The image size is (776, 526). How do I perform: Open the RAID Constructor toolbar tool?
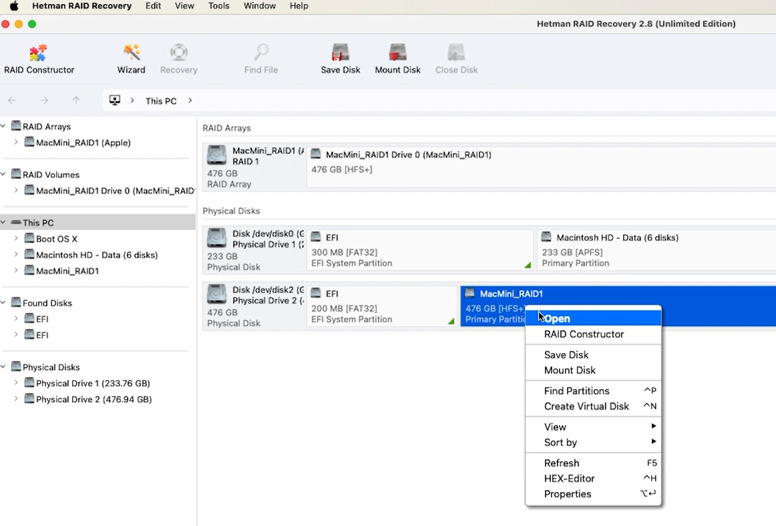(x=39, y=59)
